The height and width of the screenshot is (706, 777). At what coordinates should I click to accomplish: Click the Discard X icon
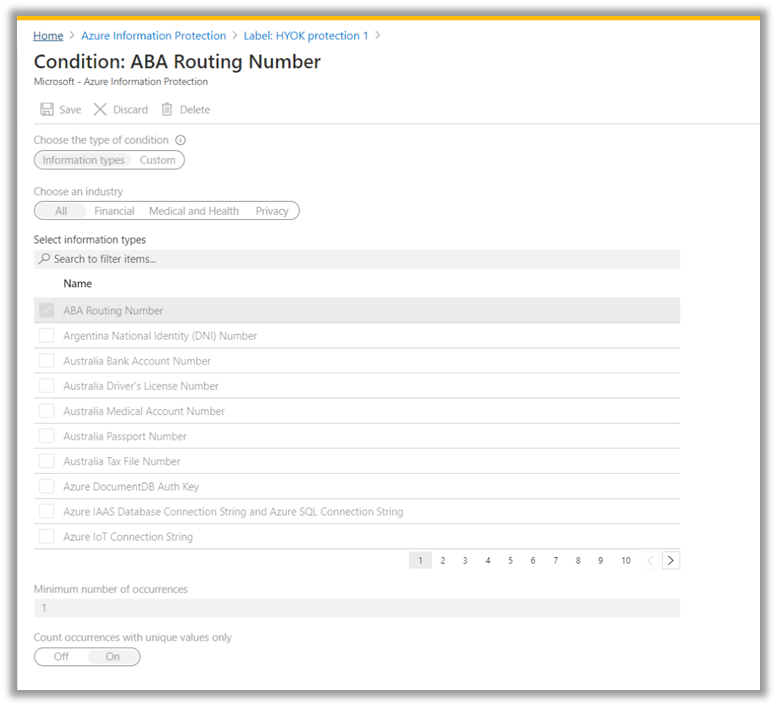point(100,109)
